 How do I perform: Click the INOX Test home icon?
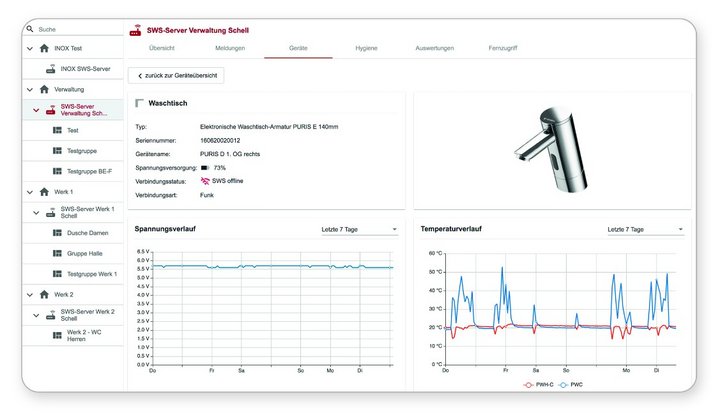tap(44, 48)
